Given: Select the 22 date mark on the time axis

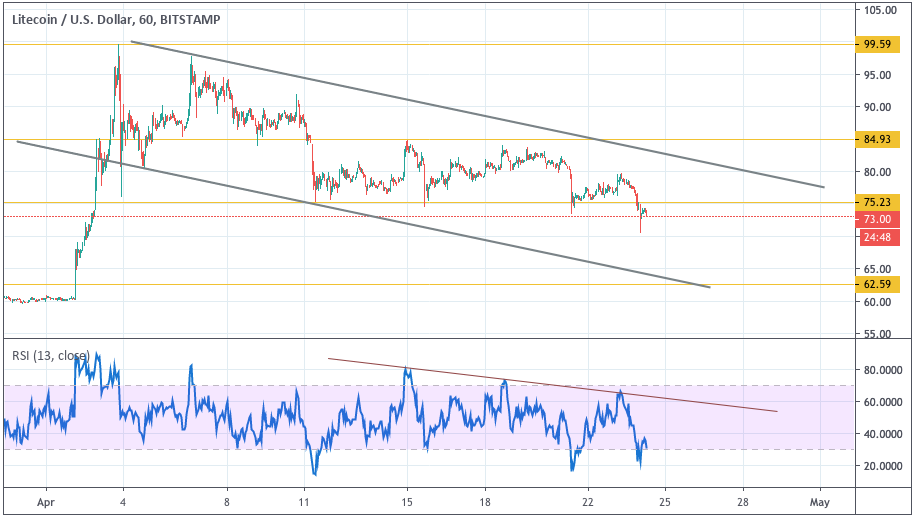Looking at the screenshot, I should [x=590, y=500].
